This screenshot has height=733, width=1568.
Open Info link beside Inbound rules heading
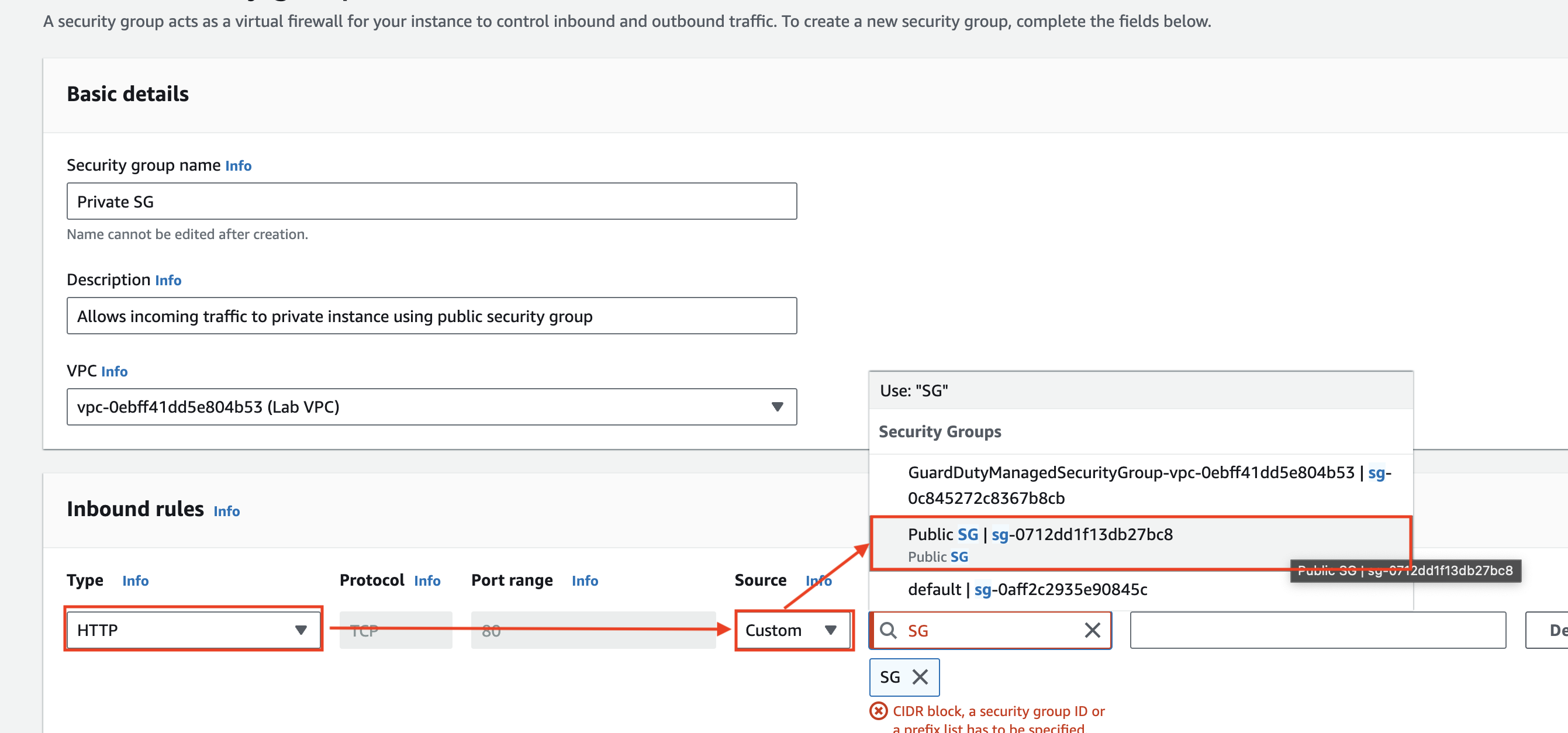226,511
